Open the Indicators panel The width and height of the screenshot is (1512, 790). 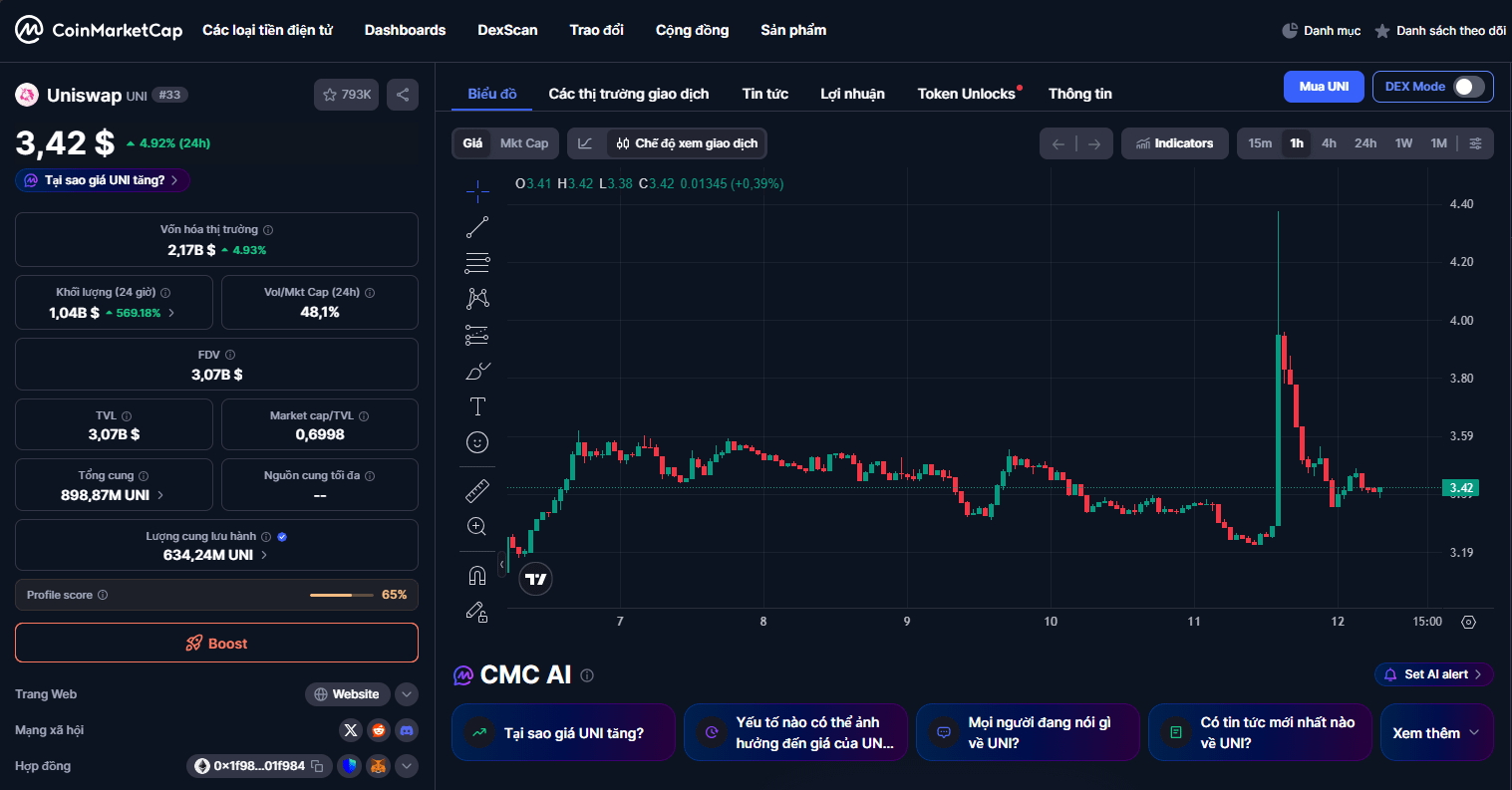coord(1174,143)
